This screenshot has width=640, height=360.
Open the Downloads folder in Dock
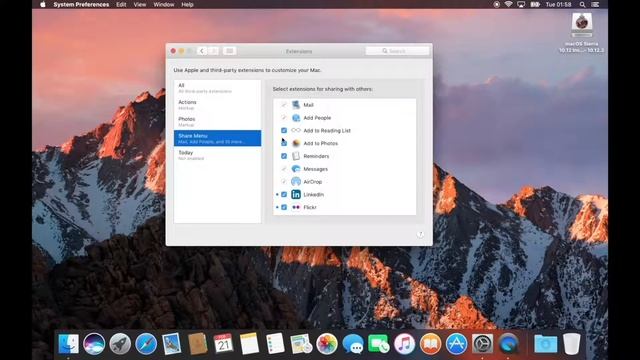(x=546, y=343)
